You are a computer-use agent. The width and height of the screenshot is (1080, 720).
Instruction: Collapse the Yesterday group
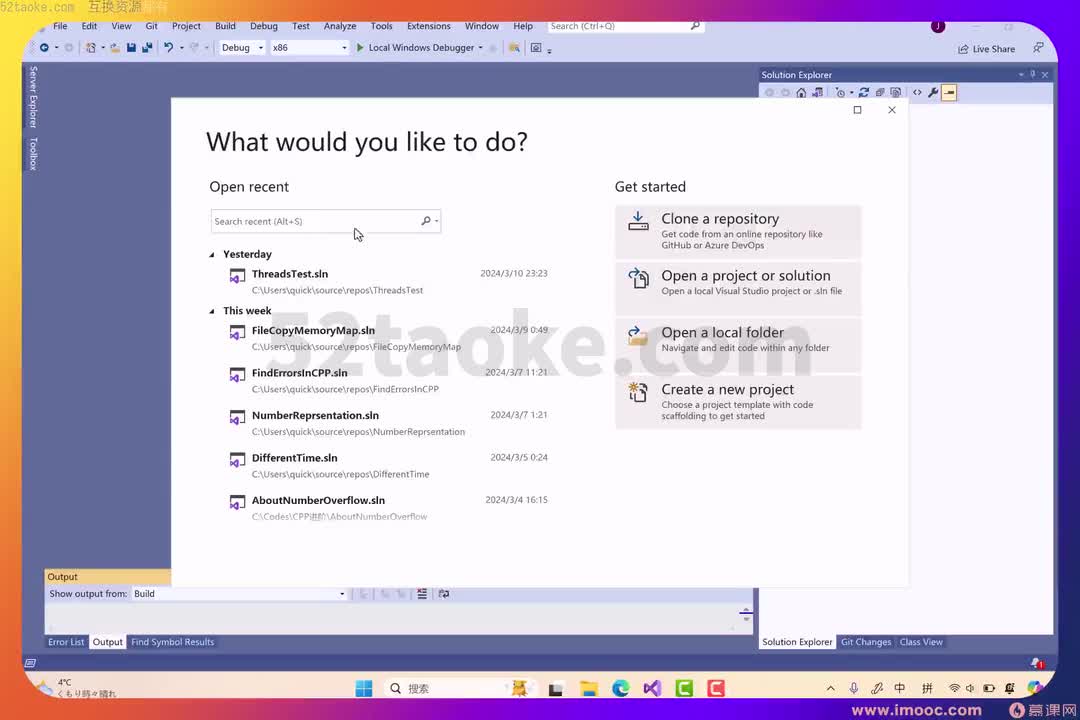pyautogui.click(x=212, y=254)
